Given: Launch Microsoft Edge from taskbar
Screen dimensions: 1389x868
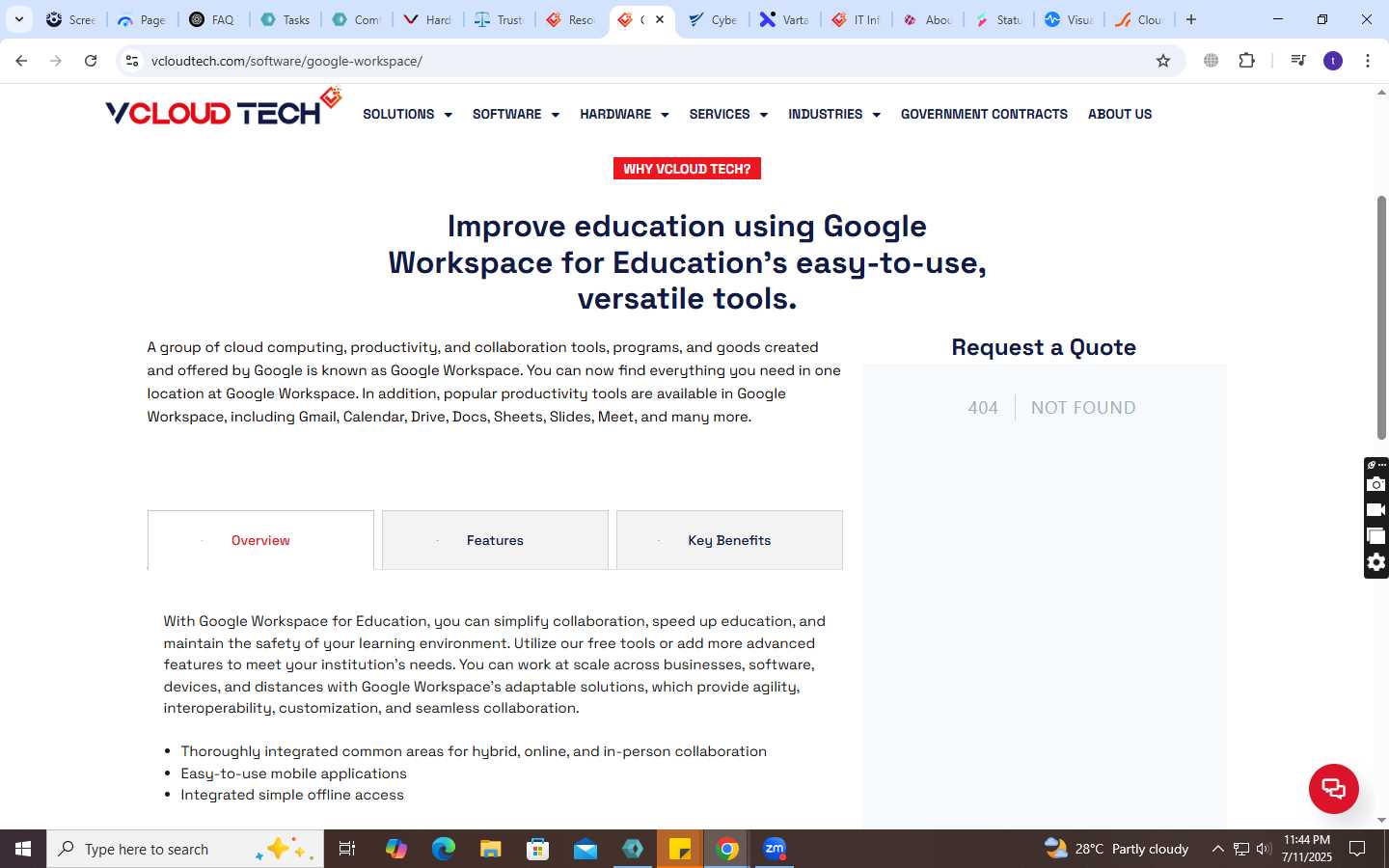Looking at the screenshot, I should tap(443, 849).
